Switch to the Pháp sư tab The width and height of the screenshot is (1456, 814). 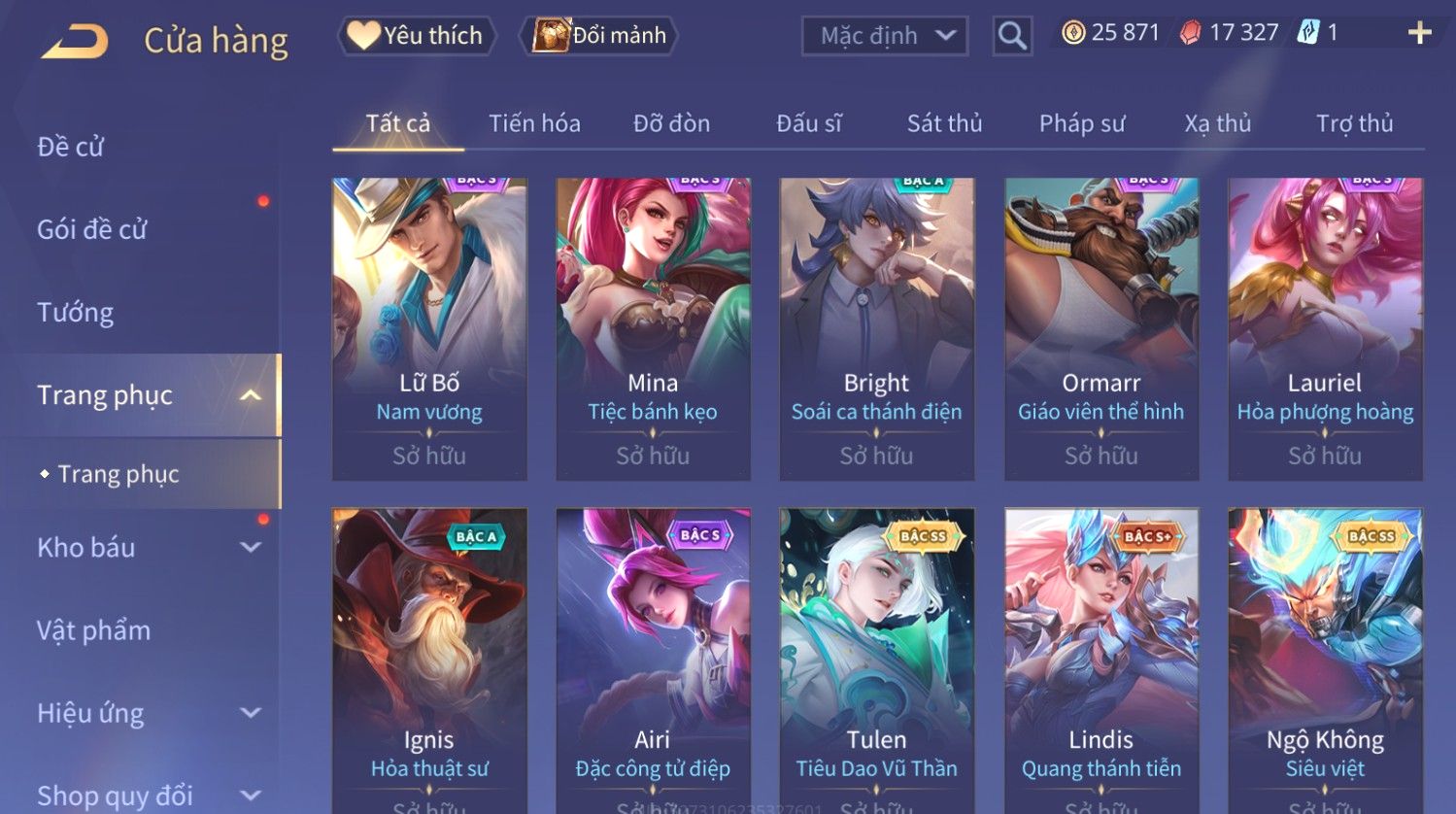(x=1081, y=123)
